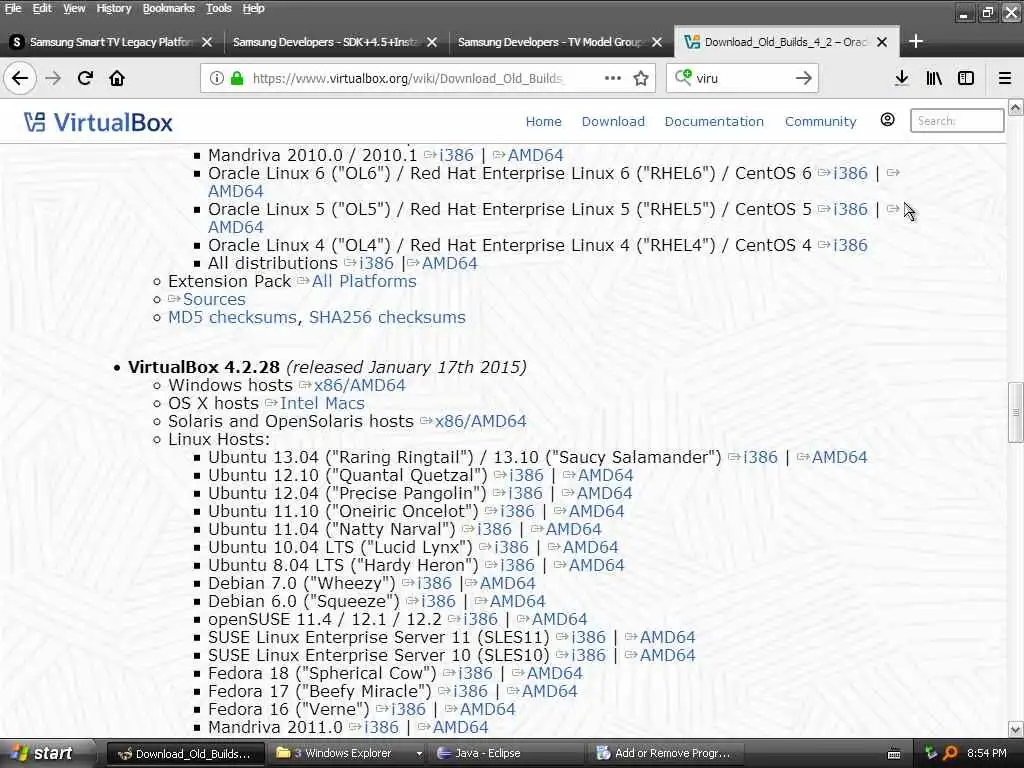Click the VirtualBox logo
The height and width of the screenshot is (768, 1024).
click(98, 122)
